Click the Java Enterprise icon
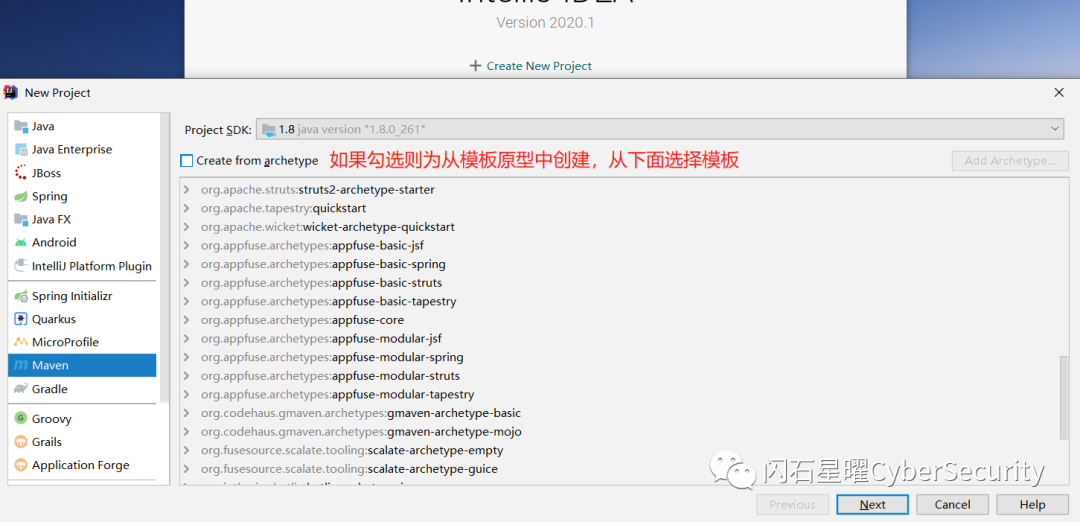Screen dimensions: 1080x522 21,149
